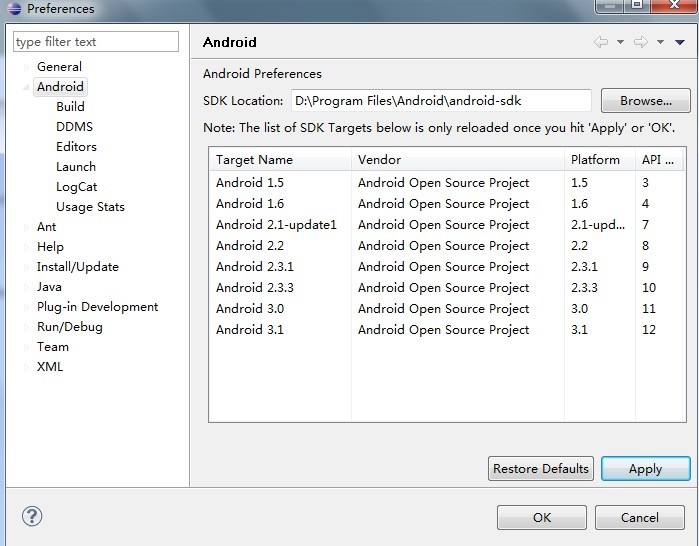Select the Android 1.6 target row
The height and width of the screenshot is (546, 699).
click(447, 204)
